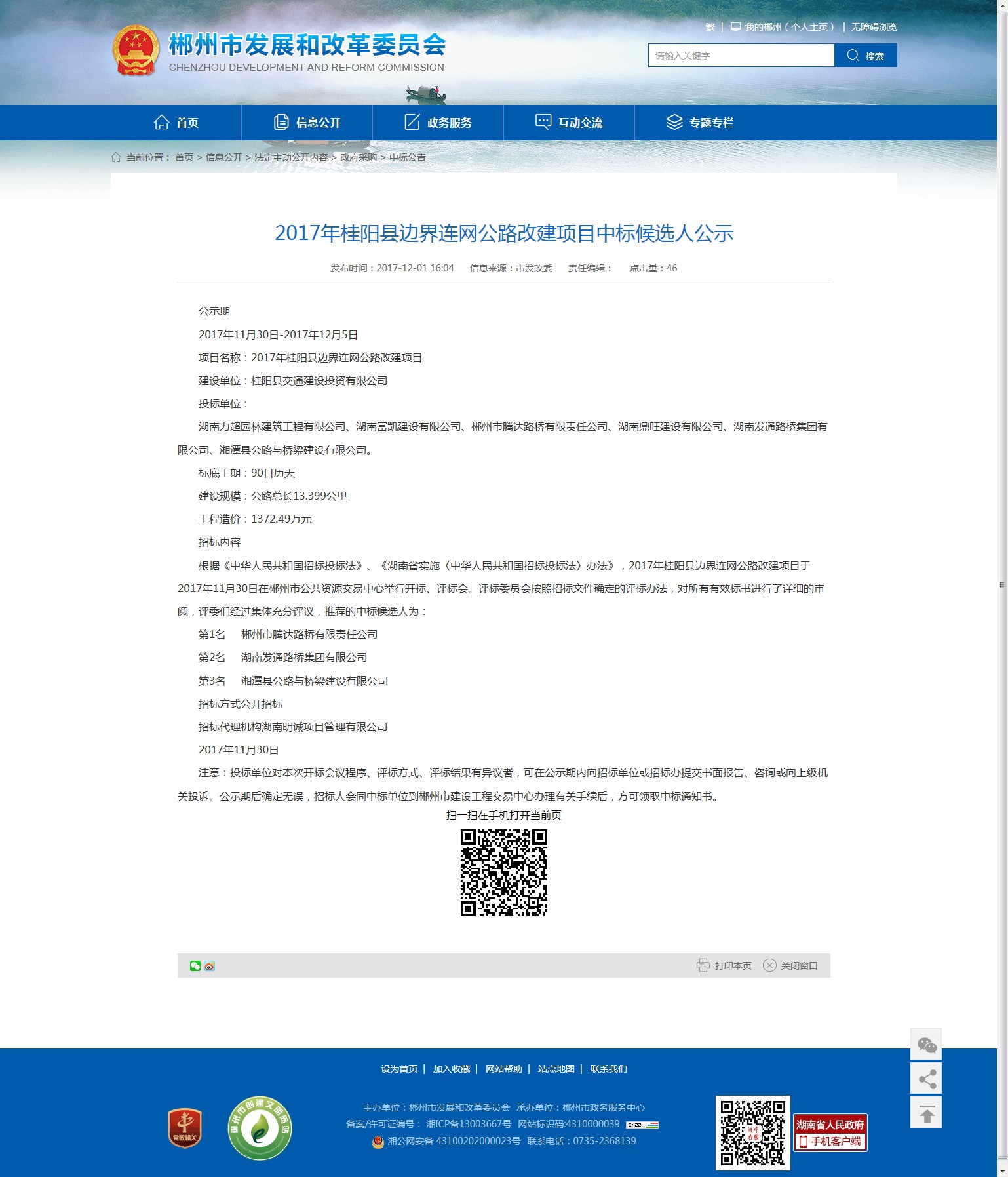Click the document icon beside 信息公开
This screenshot has height=1177, width=1008.
coord(281,122)
